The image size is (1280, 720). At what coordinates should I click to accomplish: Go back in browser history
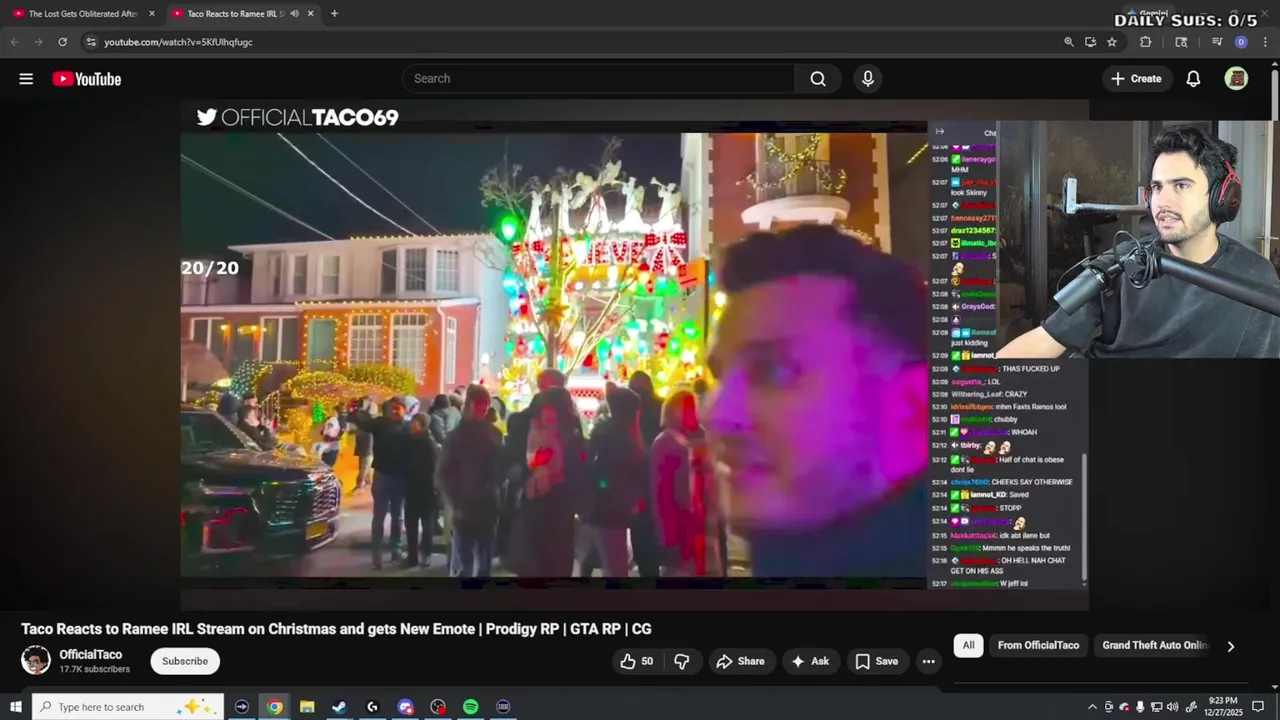[14, 42]
